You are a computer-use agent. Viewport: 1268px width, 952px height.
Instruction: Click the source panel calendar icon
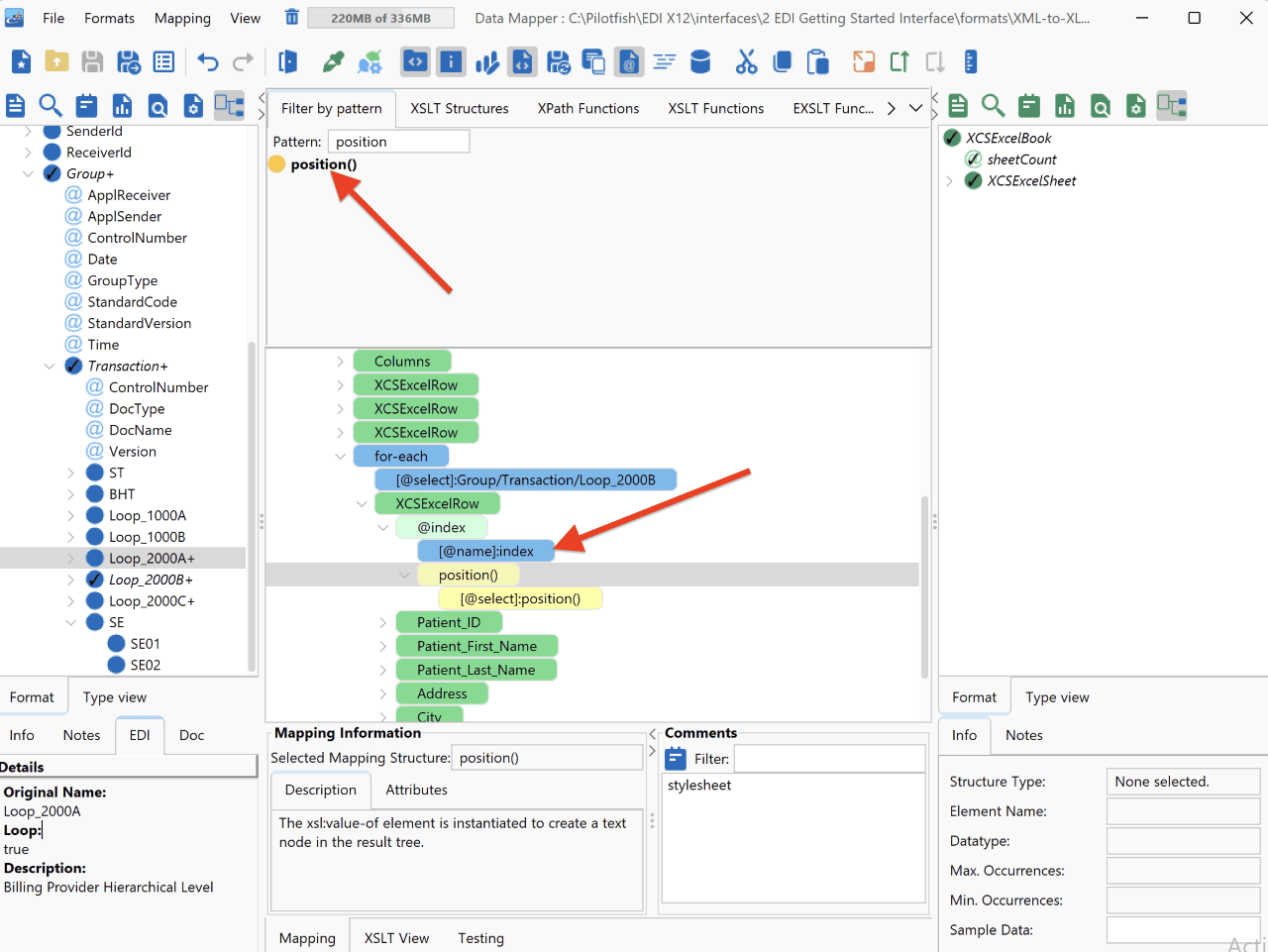[86, 105]
